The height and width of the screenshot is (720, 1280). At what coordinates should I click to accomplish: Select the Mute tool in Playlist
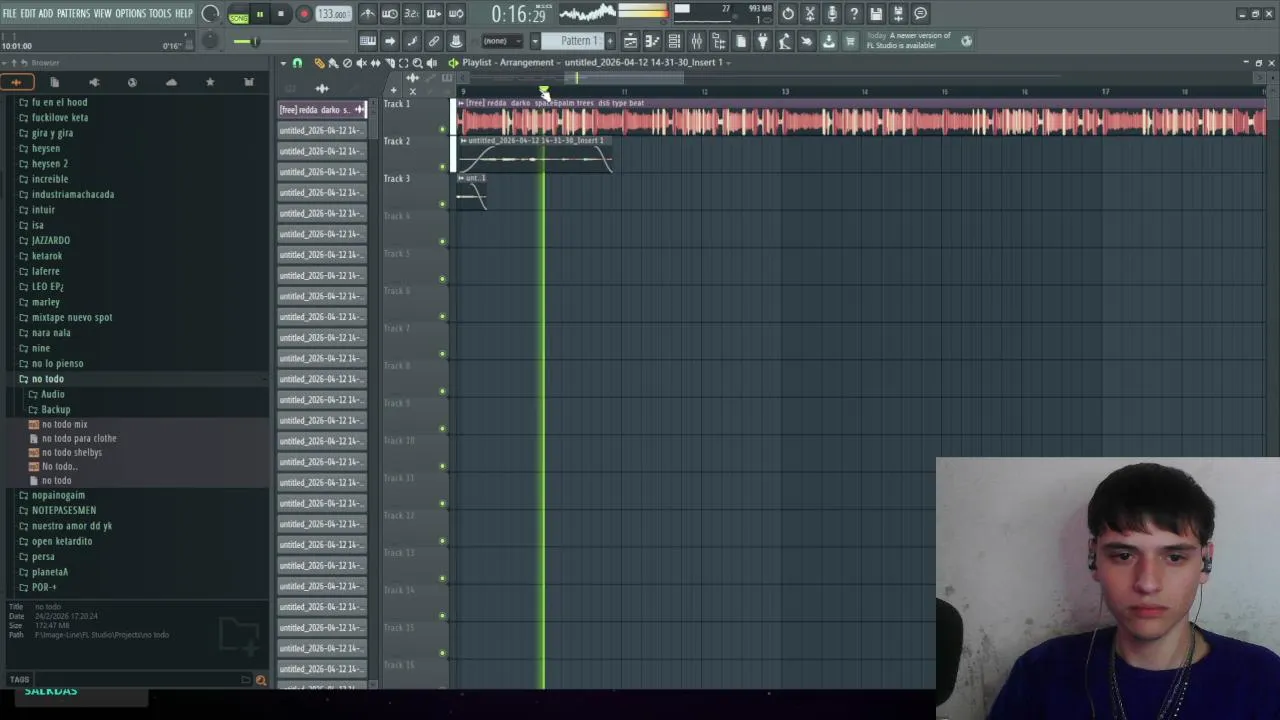(x=361, y=62)
